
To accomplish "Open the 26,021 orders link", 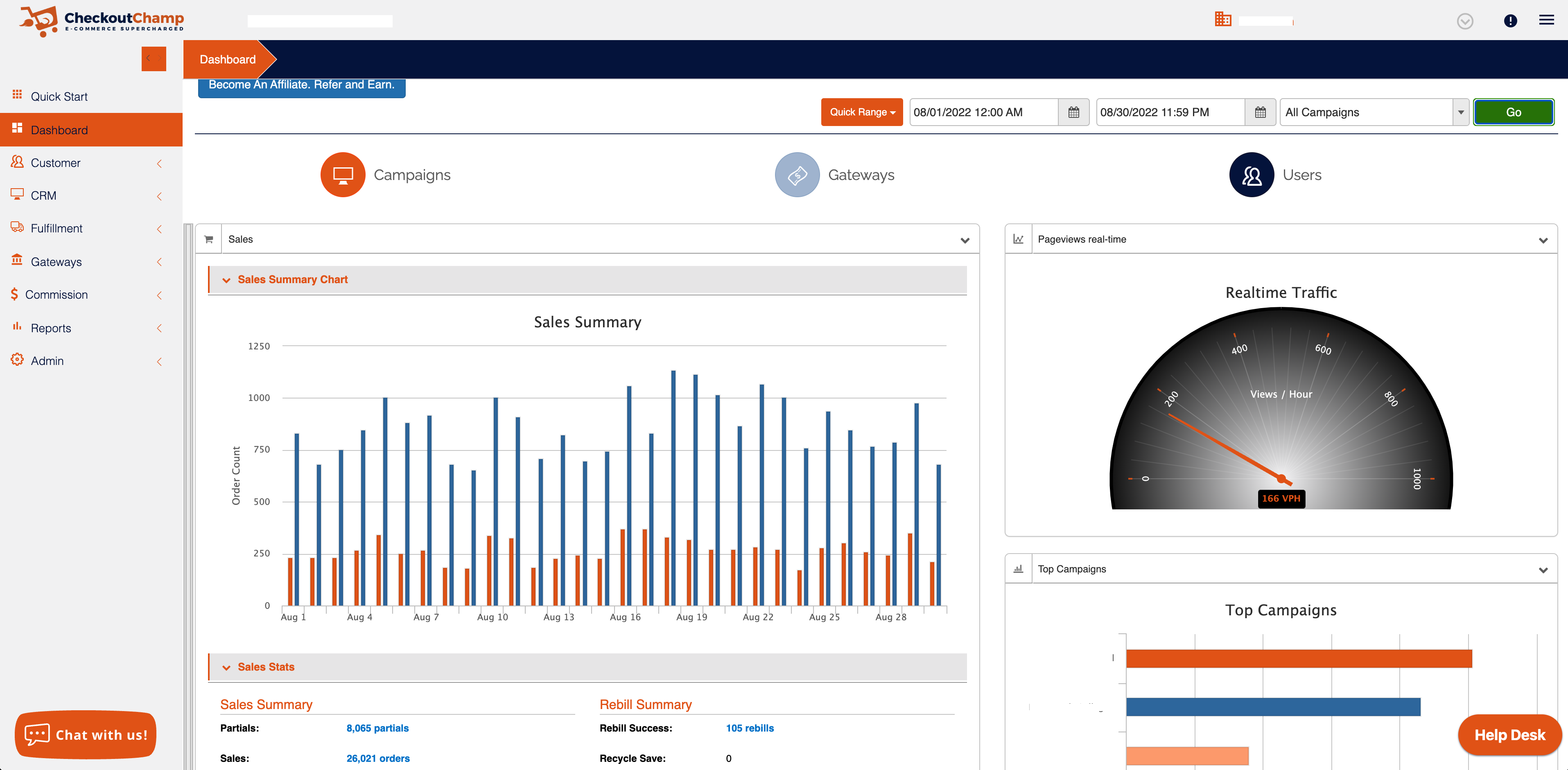I will tap(377, 758).
